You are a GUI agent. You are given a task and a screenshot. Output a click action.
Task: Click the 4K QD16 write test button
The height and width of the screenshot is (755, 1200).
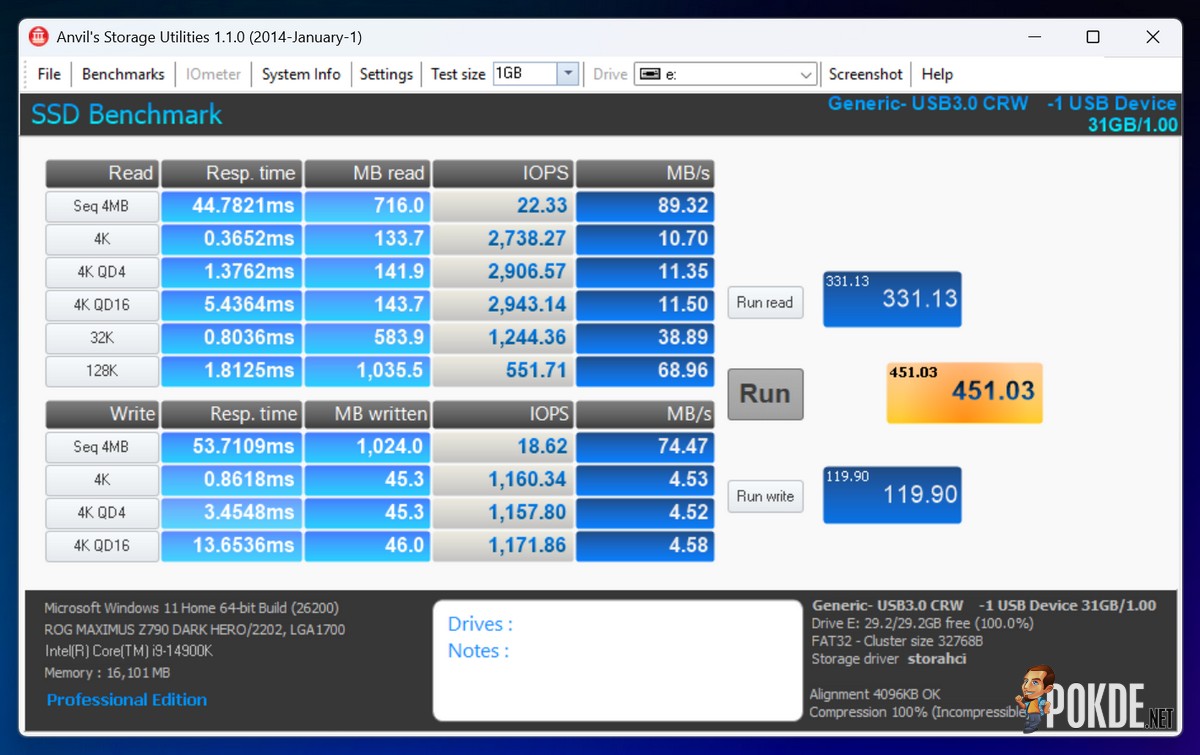102,546
